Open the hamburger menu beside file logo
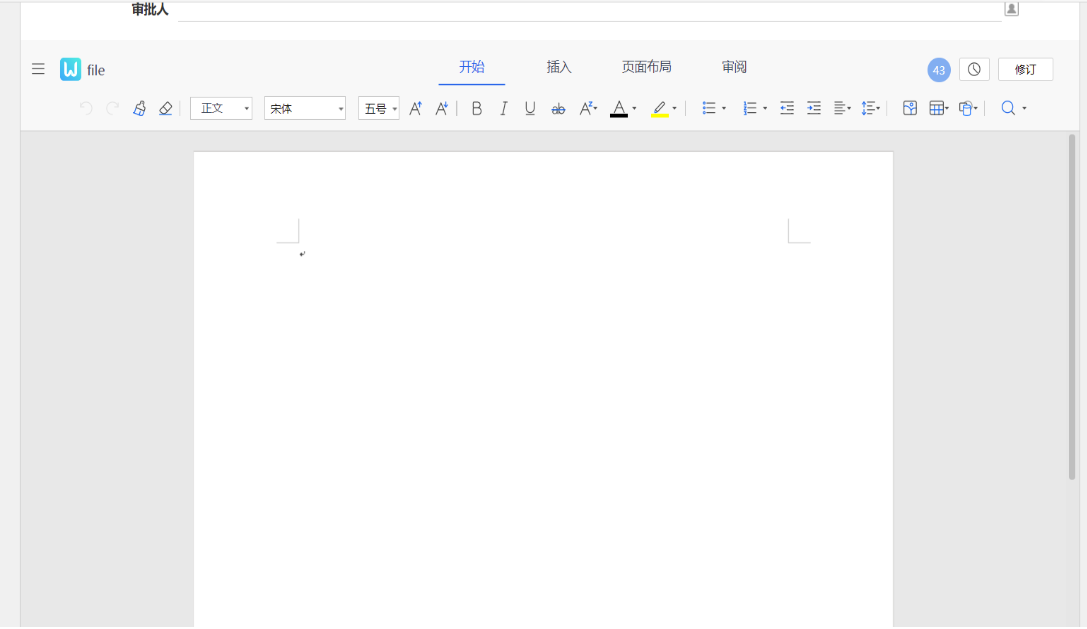 point(38,69)
